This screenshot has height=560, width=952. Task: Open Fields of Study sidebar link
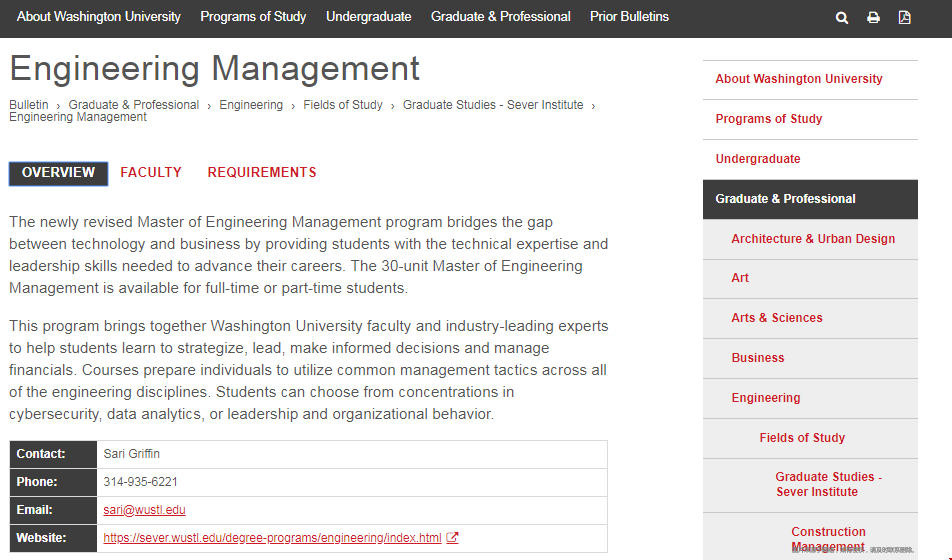click(x=802, y=438)
